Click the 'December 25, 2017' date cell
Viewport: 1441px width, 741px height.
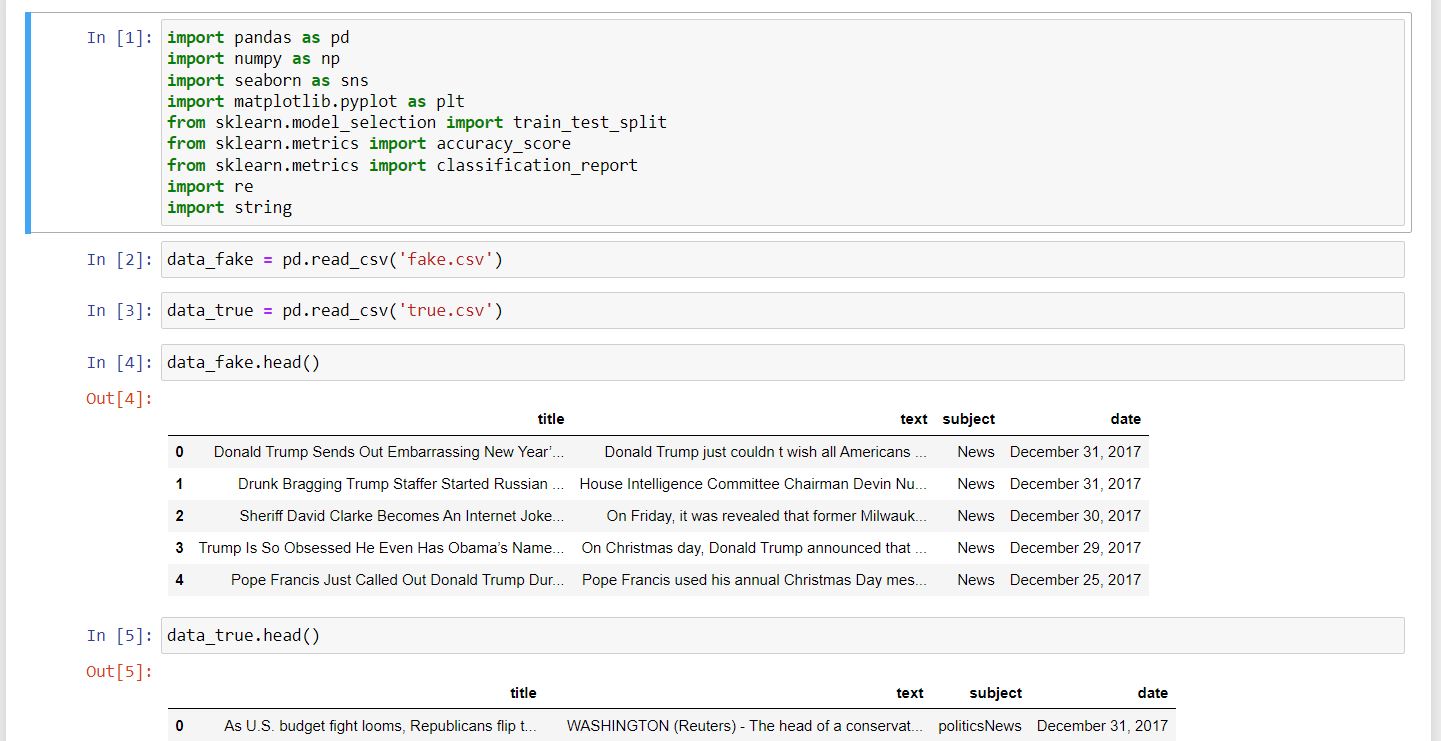pos(1076,580)
